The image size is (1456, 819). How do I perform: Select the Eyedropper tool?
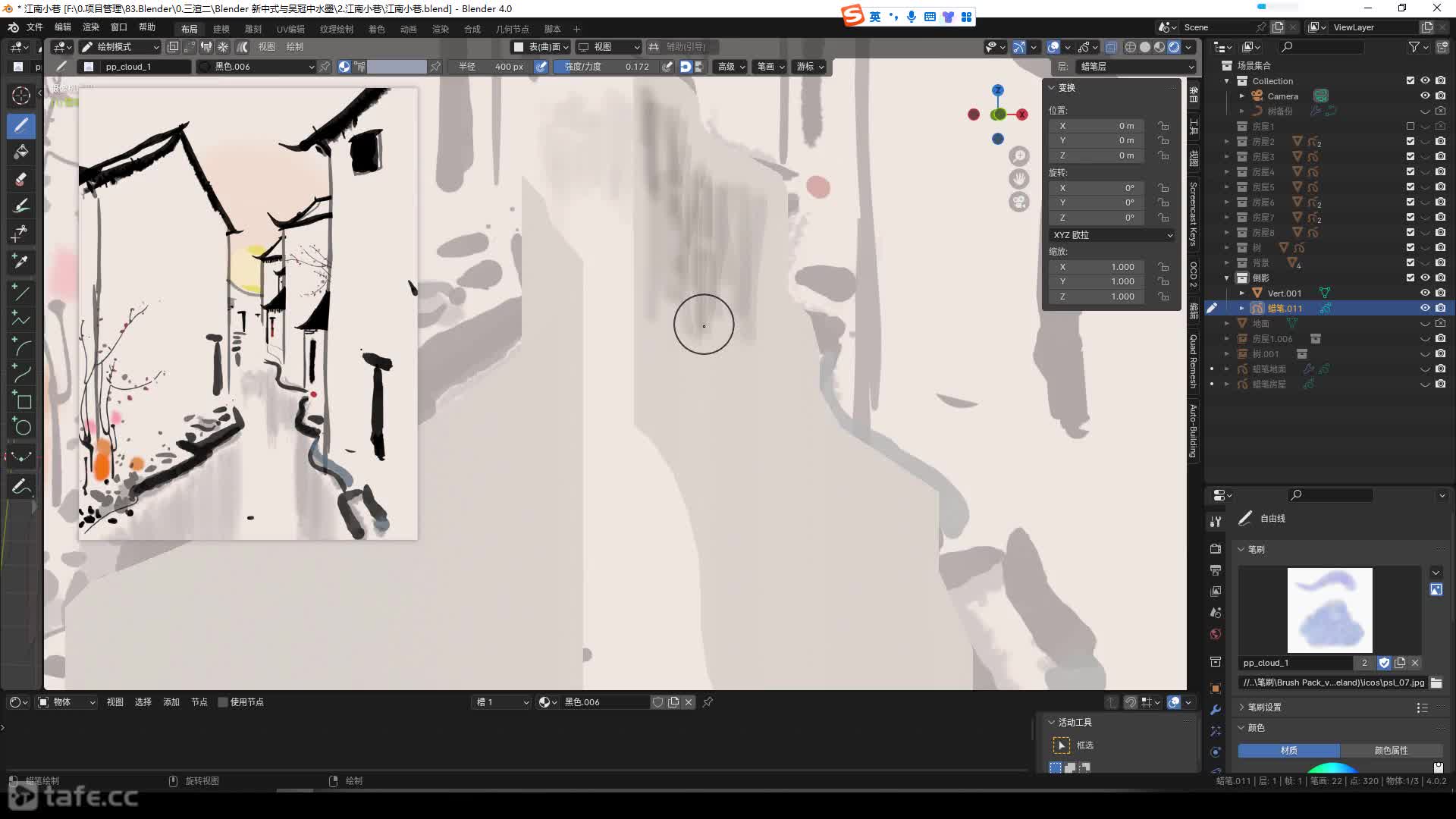[x=21, y=261]
